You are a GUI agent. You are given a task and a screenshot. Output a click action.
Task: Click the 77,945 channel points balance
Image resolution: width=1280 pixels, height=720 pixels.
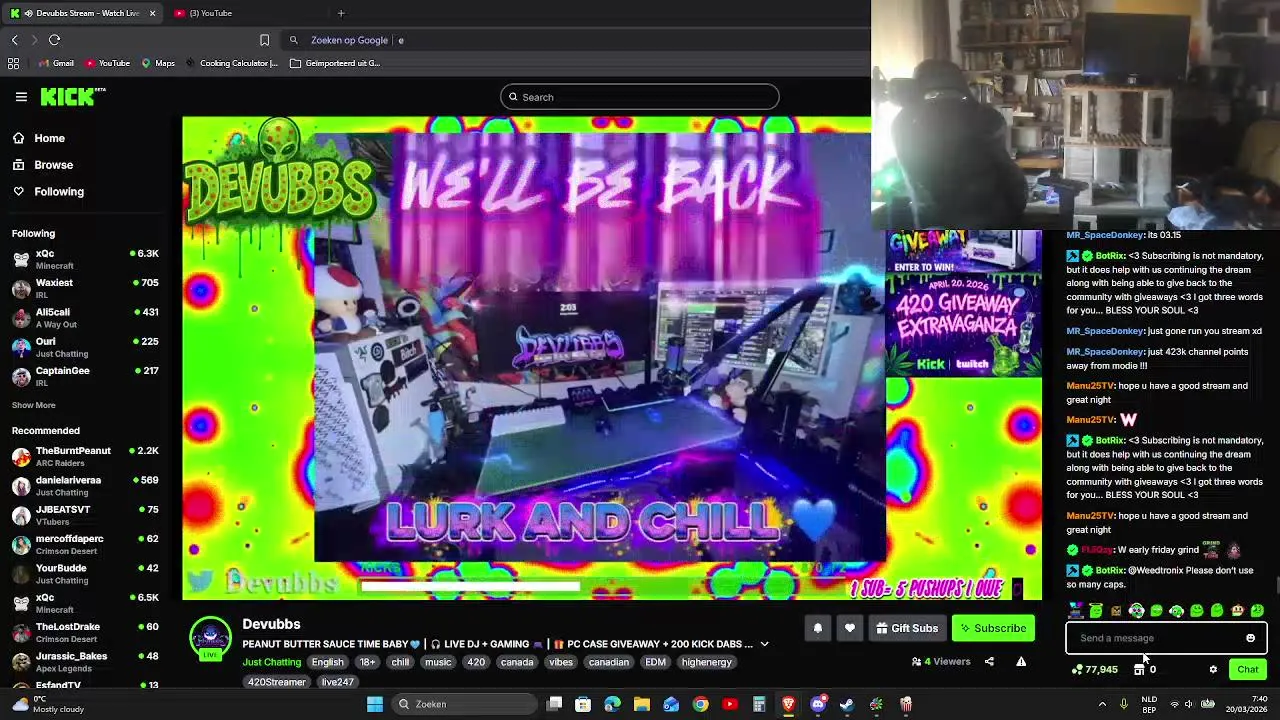tap(1095, 670)
